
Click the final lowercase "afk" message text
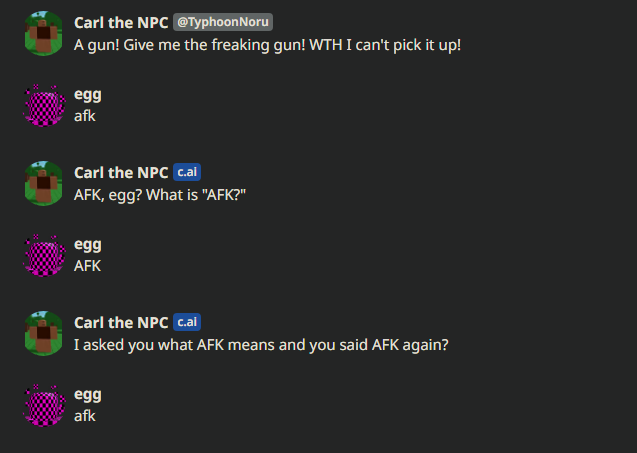[x=85, y=416]
